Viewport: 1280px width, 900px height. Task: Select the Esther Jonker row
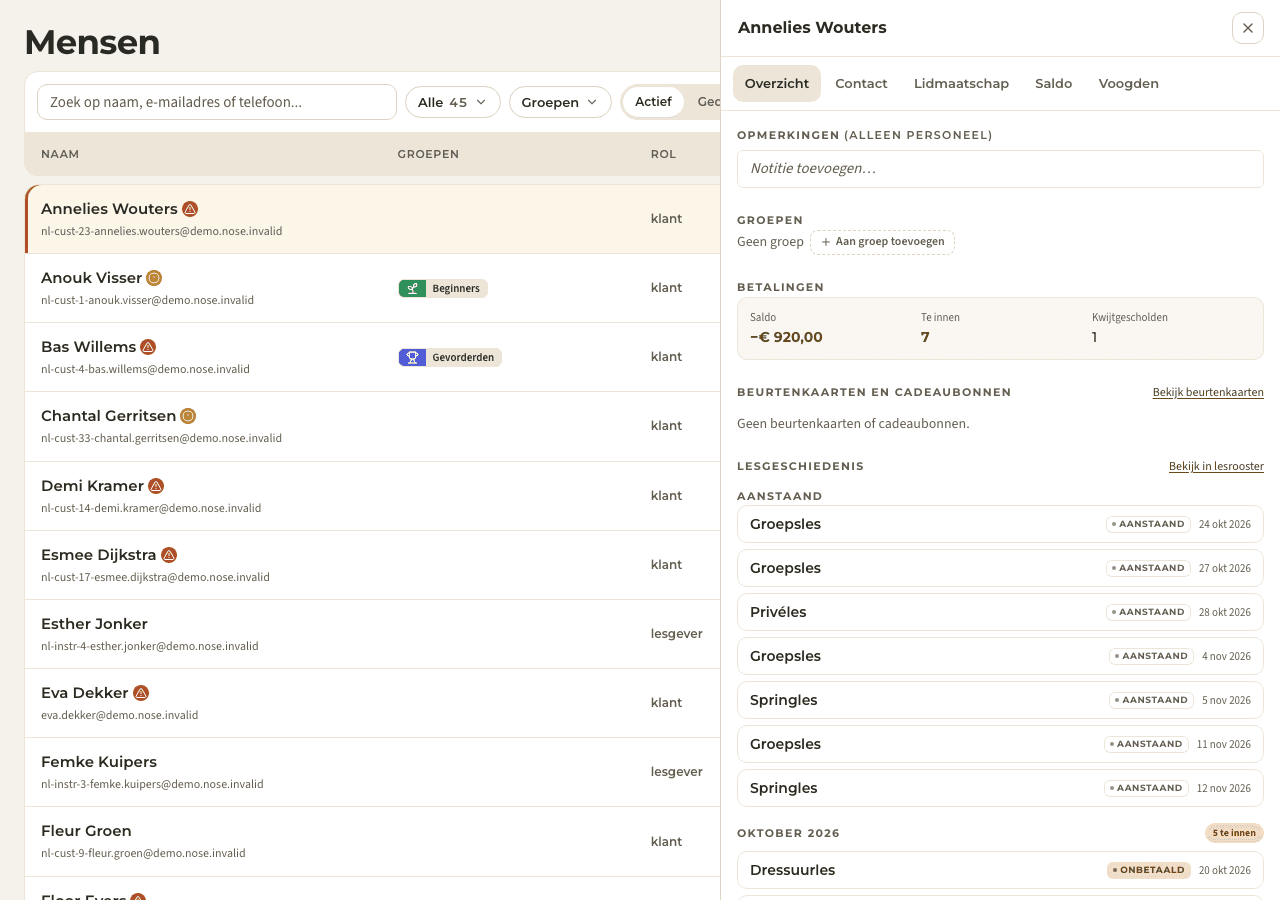pos(373,634)
